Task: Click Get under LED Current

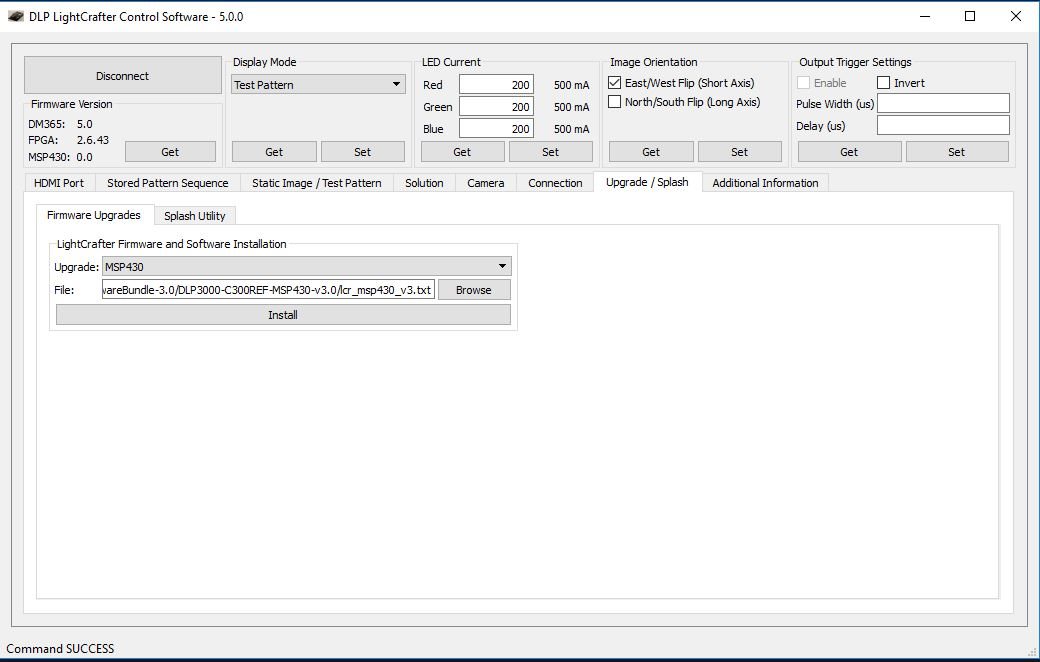Action: click(x=462, y=152)
